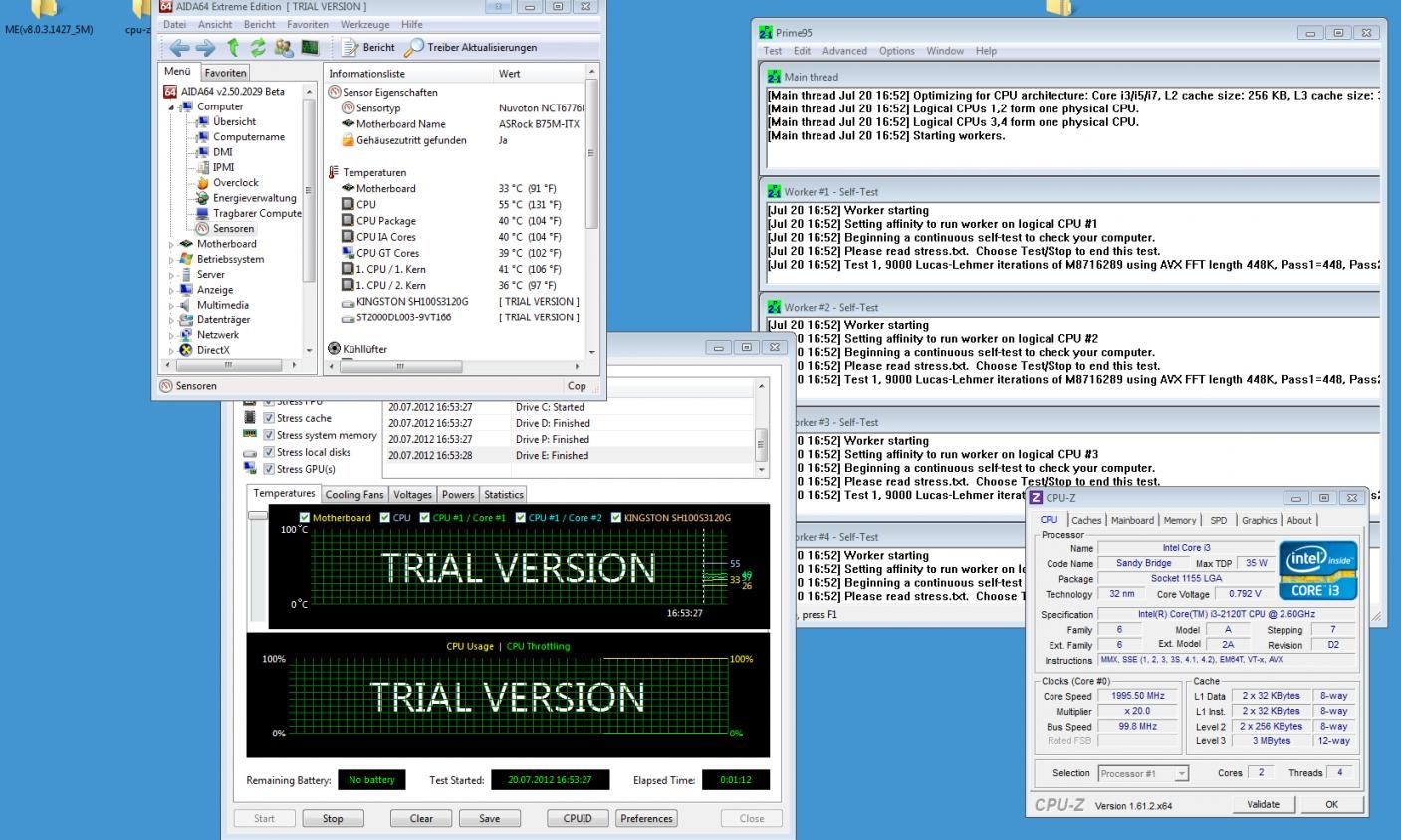This screenshot has width=1401, height=840.
Task: Go back with AIDA64 blue left arrow
Action: coord(178,47)
